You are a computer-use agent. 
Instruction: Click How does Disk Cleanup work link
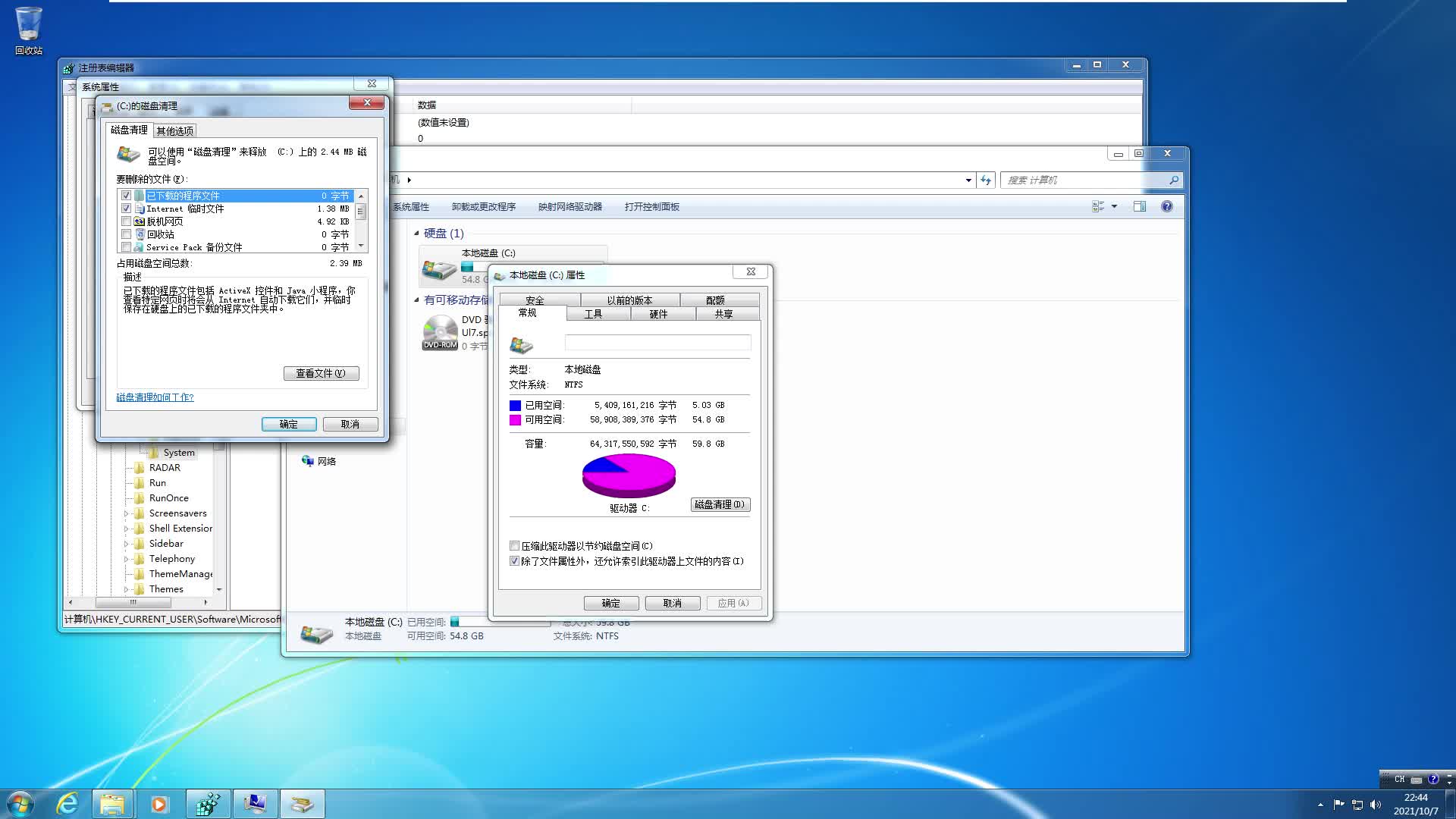pyautogui.click(x=155, y=397)
